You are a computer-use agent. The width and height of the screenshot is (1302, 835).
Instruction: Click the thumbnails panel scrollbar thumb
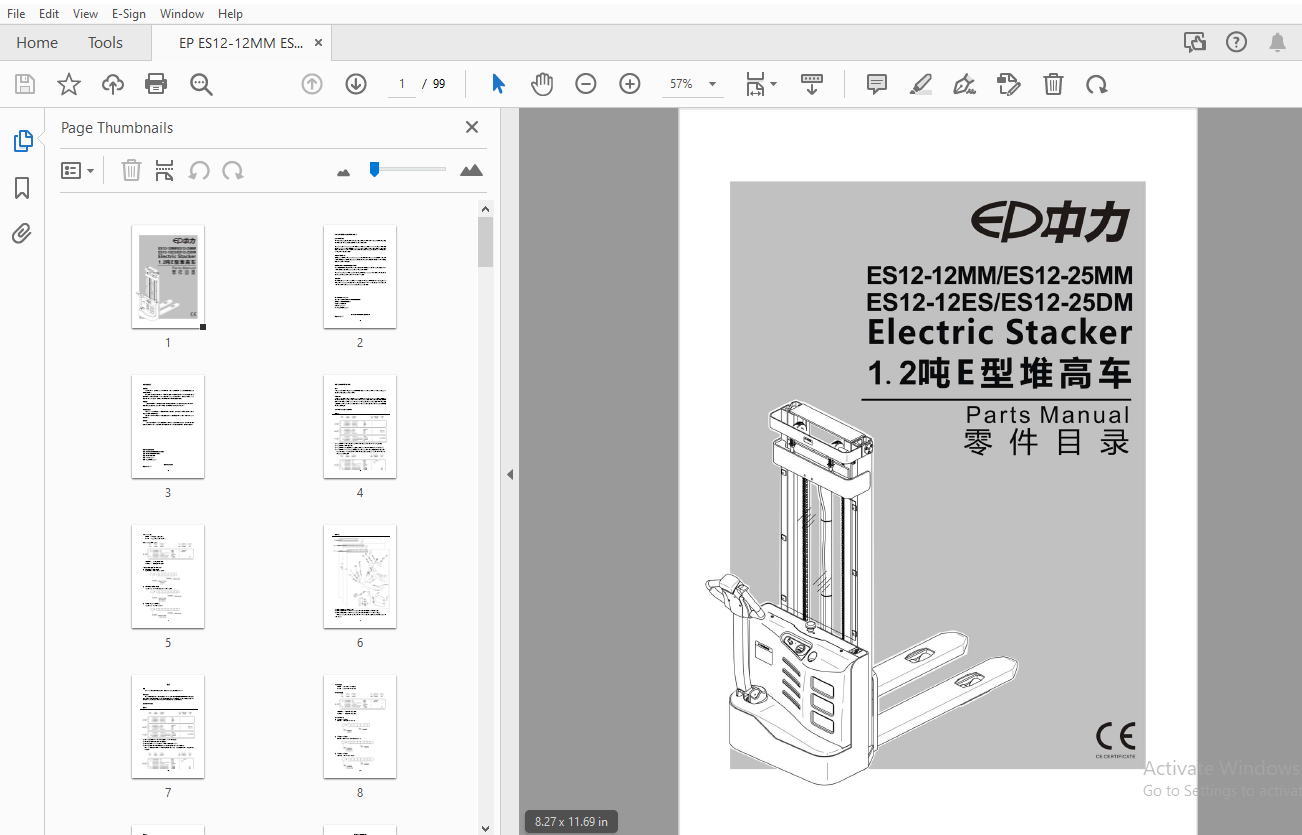485,242
